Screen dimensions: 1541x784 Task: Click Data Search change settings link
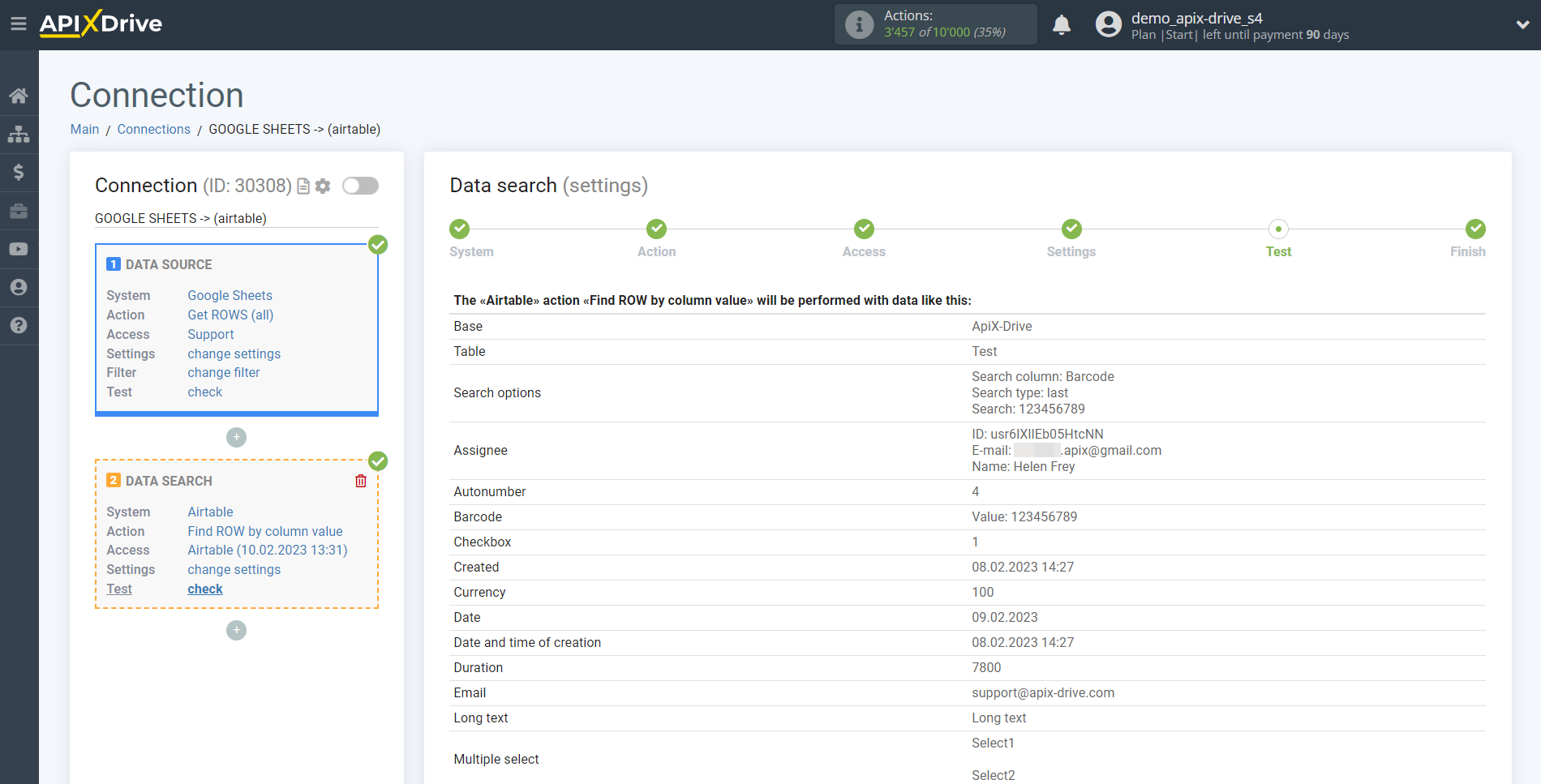(x=234, y=569)
